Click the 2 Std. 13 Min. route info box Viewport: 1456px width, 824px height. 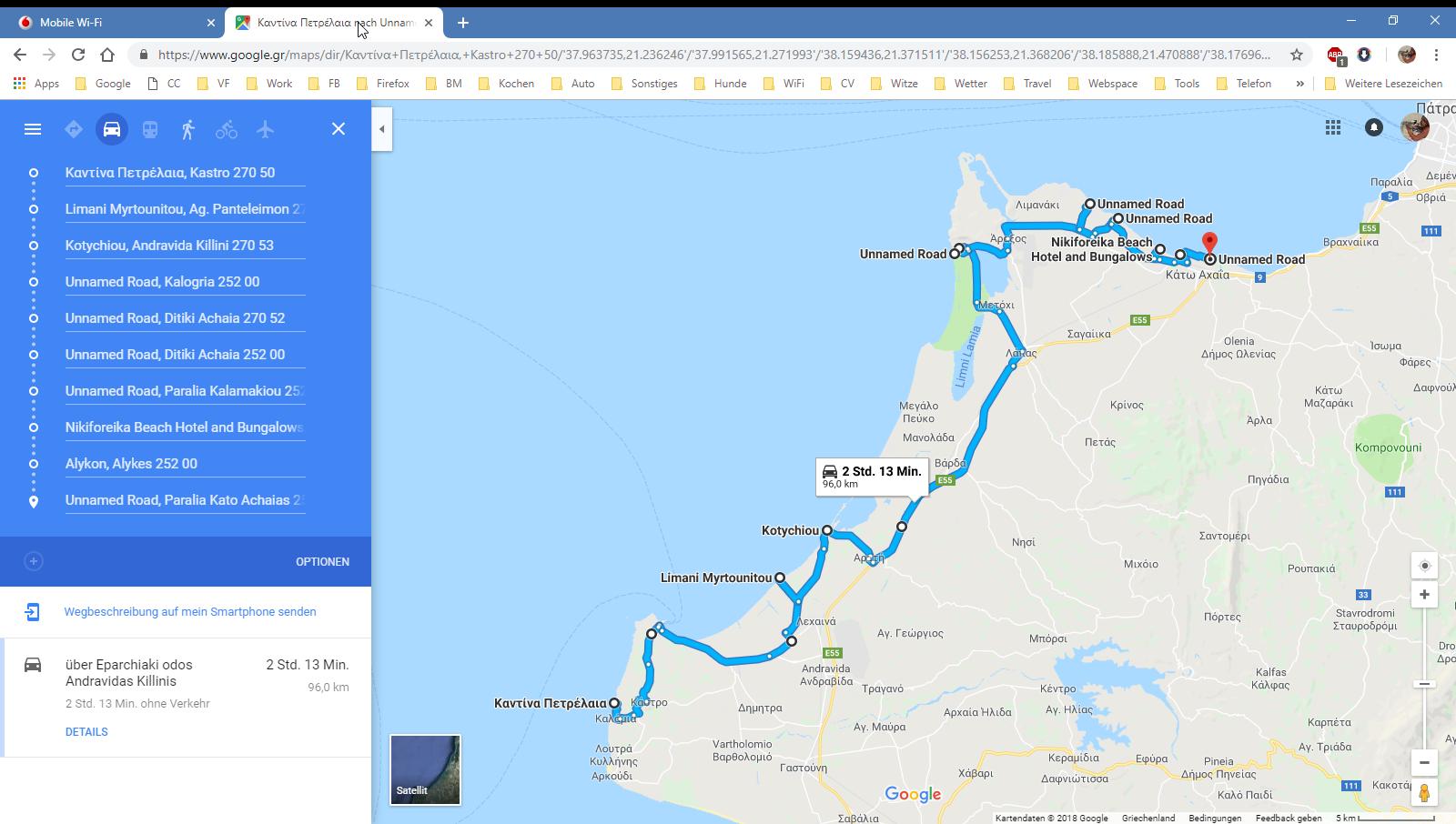pos(872,477)
